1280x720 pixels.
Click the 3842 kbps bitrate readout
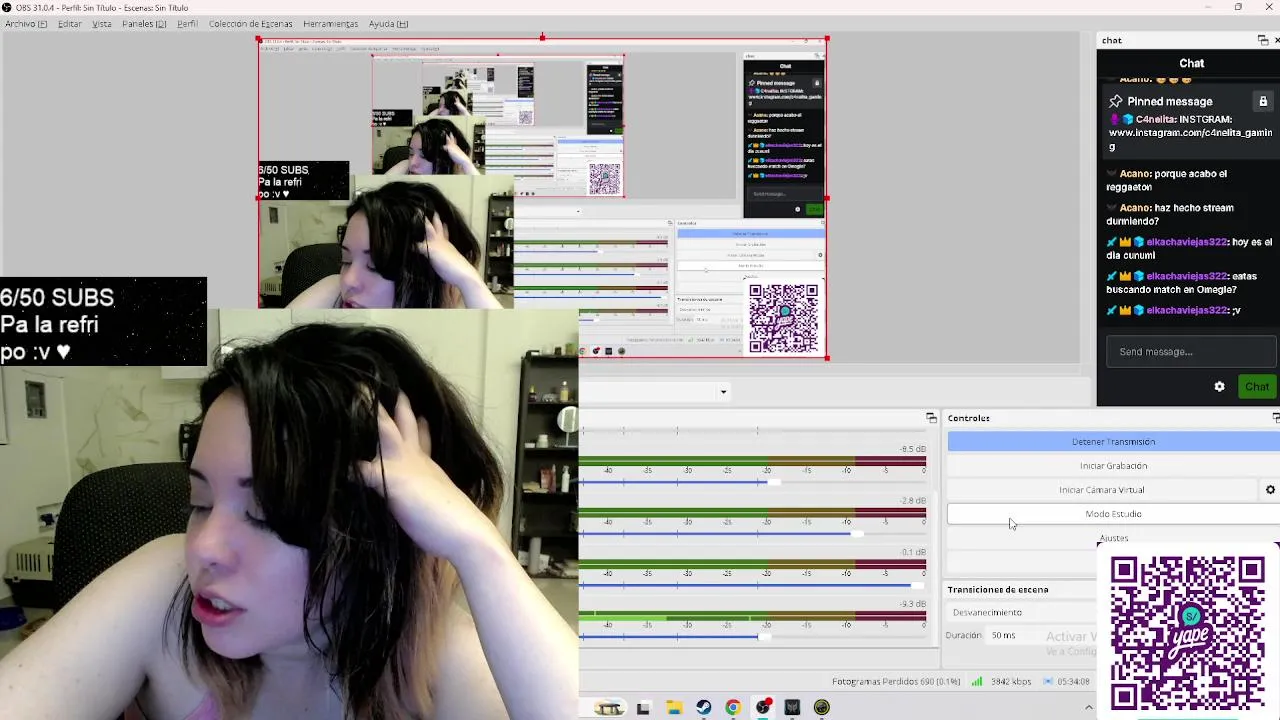coord(1011,682)
